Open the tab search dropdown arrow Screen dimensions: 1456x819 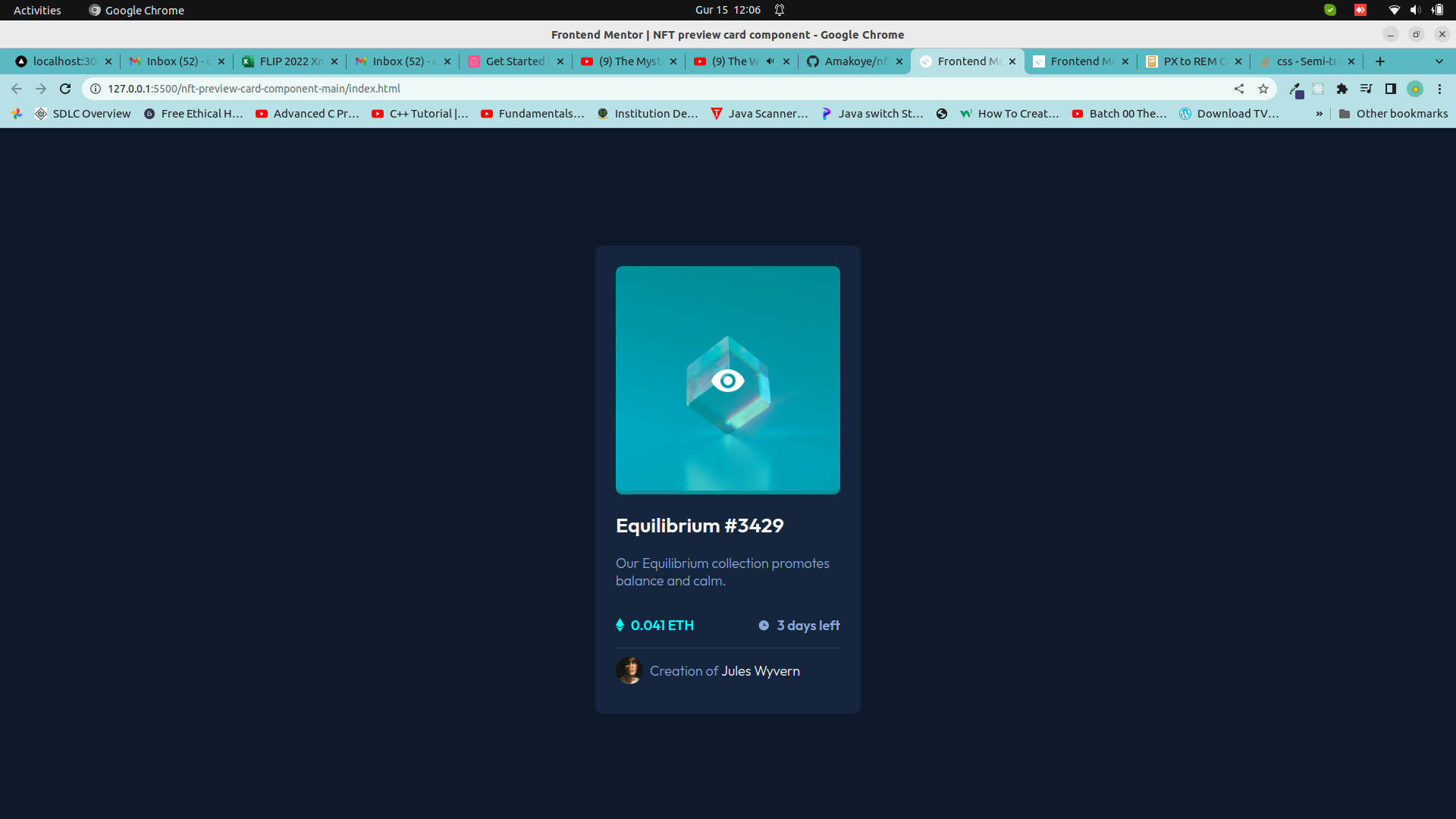(x=1439, y=61)
